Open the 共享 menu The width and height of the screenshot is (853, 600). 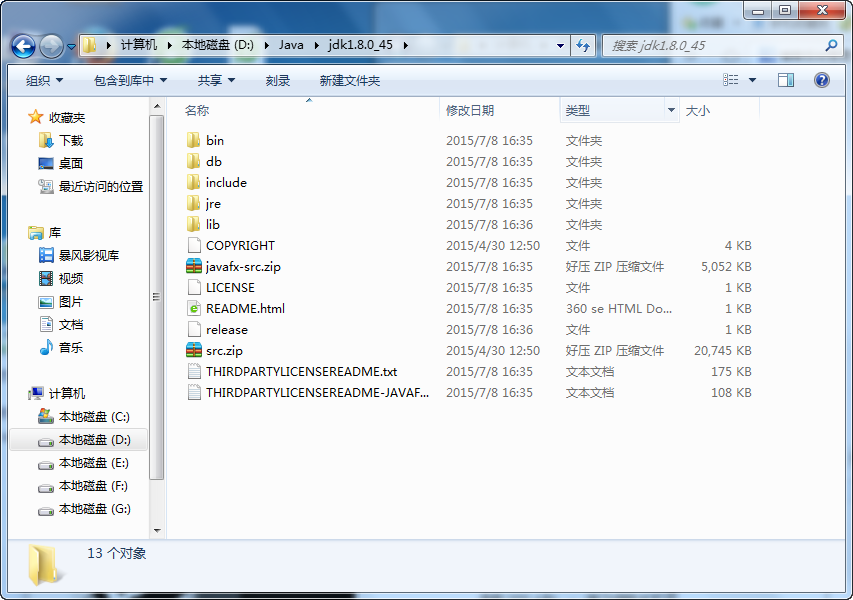click(216, 81)
